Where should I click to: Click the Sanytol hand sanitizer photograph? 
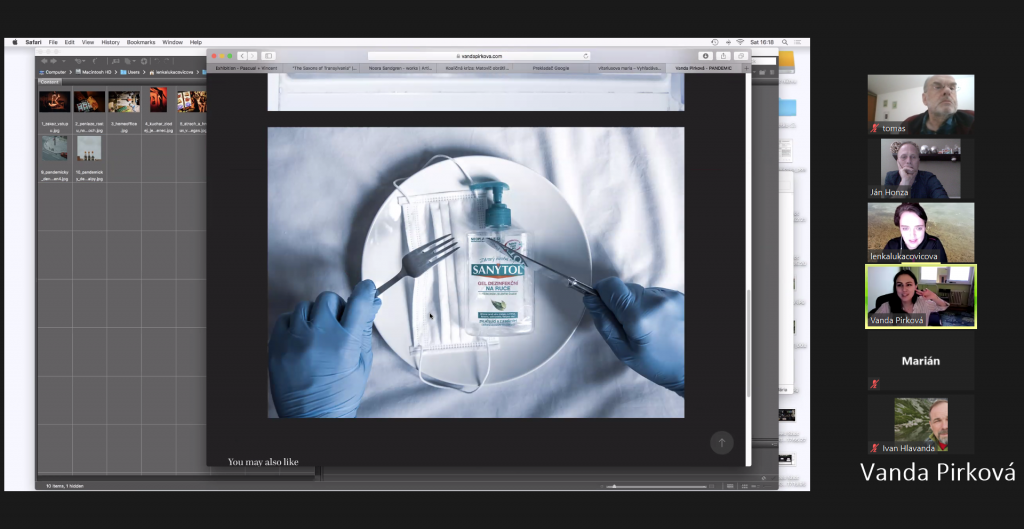[476, 272]
